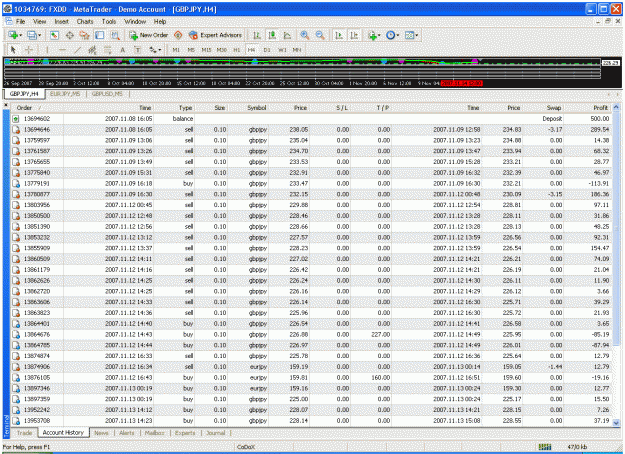This screenshot has height=454, width=625.
Task: Select the crosshair tool
Action: coord(29,50)
